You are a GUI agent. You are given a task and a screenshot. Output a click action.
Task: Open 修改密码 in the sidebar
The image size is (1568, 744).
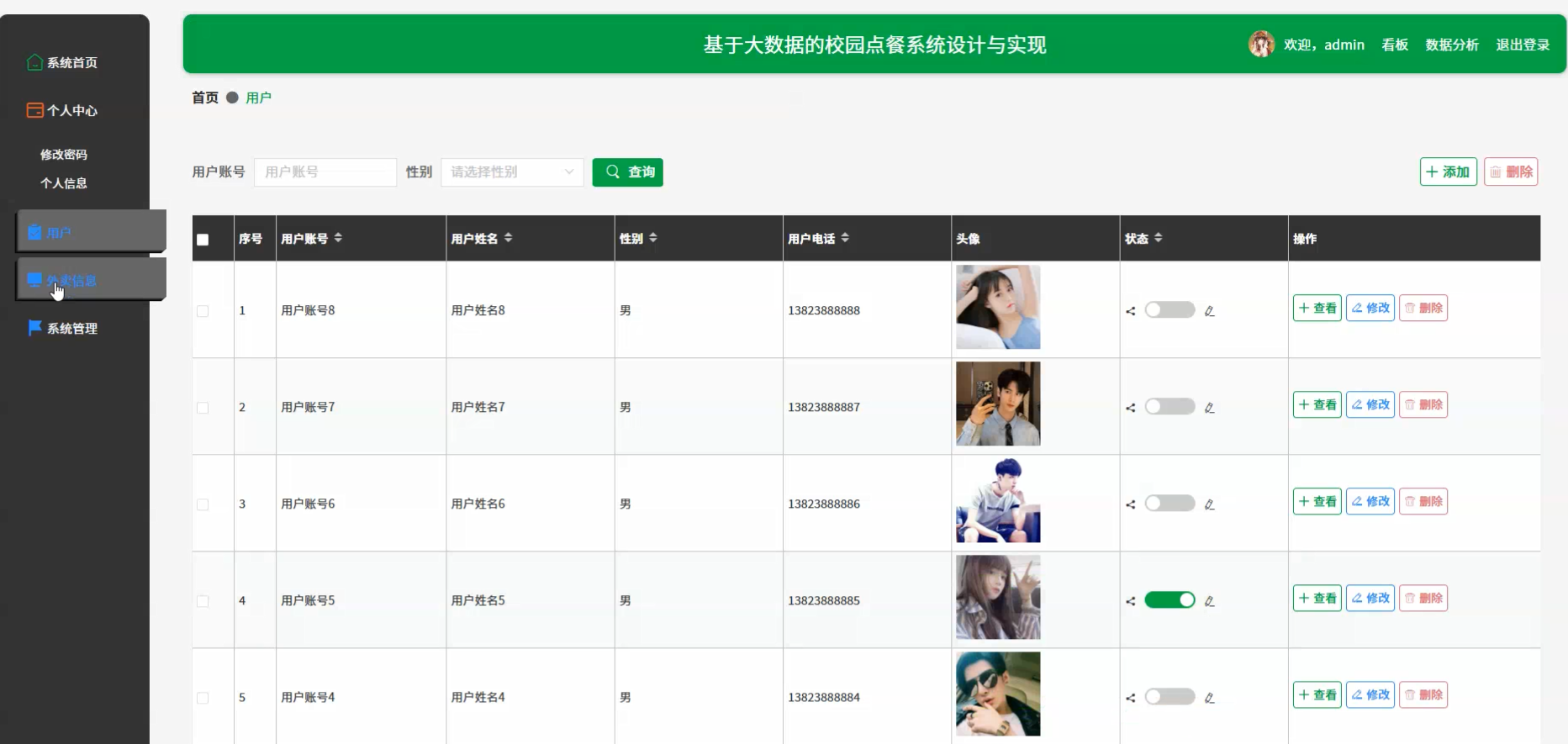(64, 155)
